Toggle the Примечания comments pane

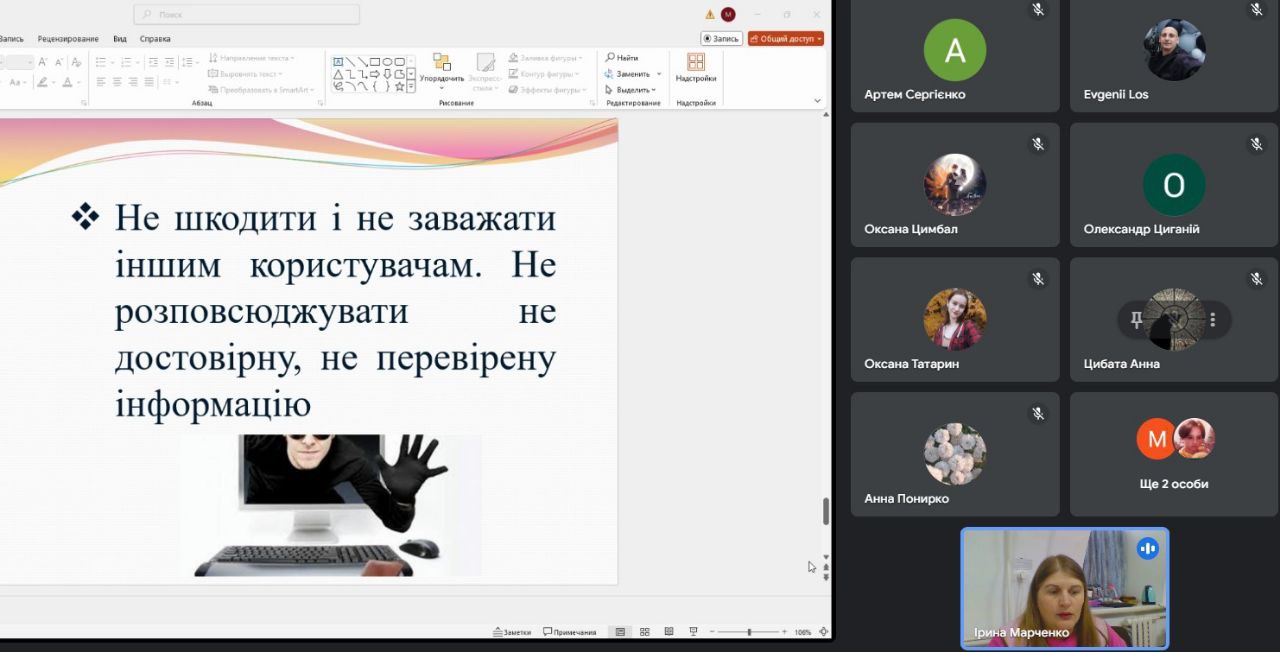[x=570, y=632]
